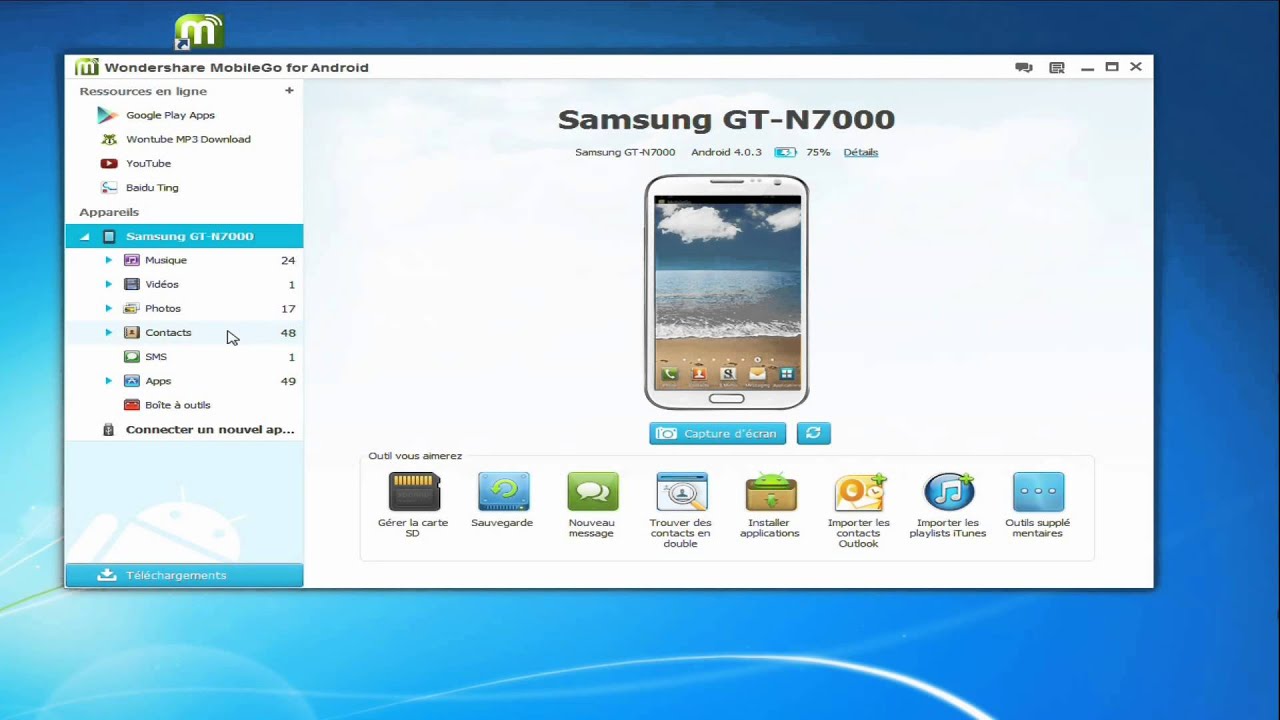Expand the Contacts tree arrow
Screen dimensions: 1280x720
(108, 332)
